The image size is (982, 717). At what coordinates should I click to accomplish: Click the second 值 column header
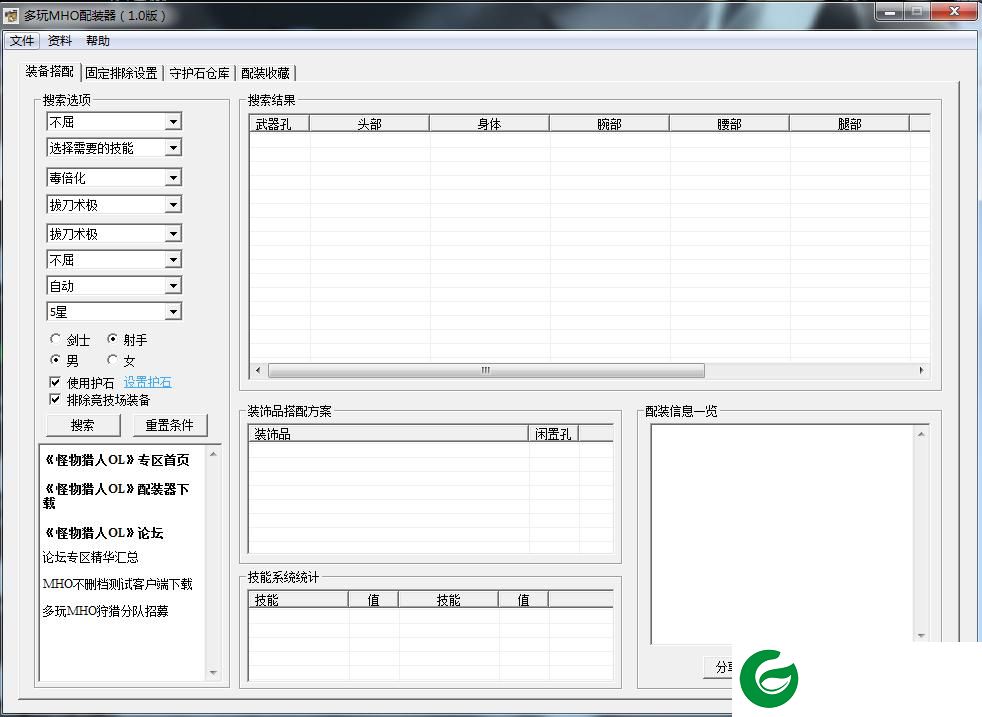(524, 599)
